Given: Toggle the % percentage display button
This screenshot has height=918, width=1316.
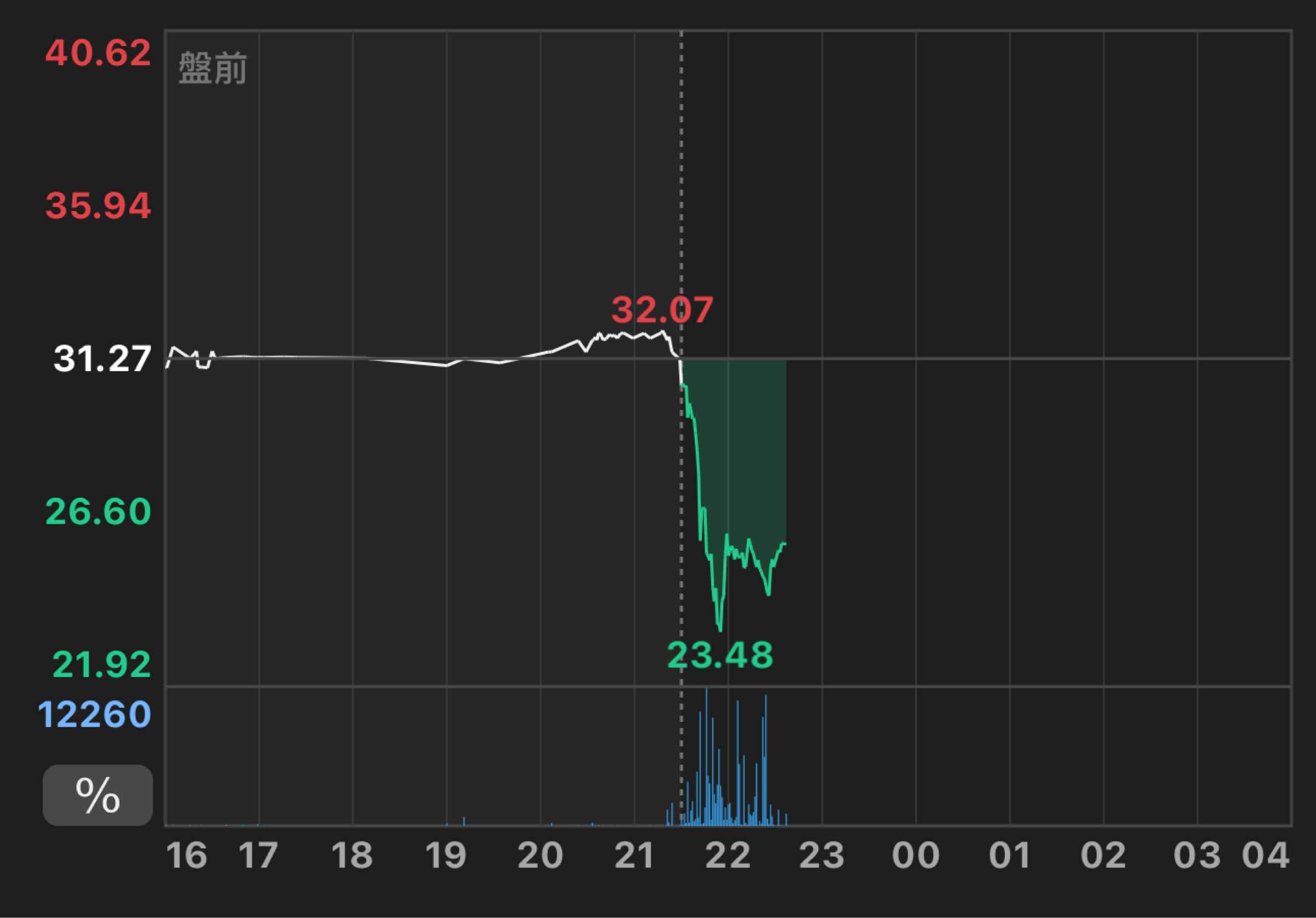Looking at the screenshot, I should click(98, 795).
